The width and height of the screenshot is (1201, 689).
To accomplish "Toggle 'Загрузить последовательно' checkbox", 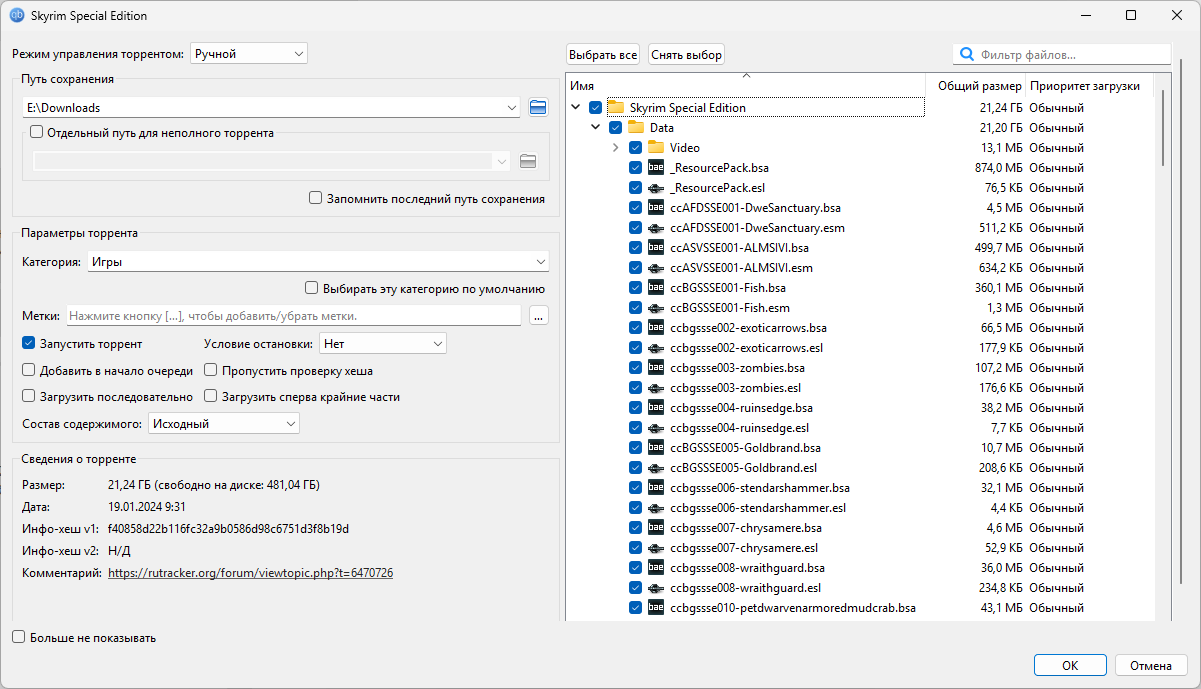I will 28,396.
